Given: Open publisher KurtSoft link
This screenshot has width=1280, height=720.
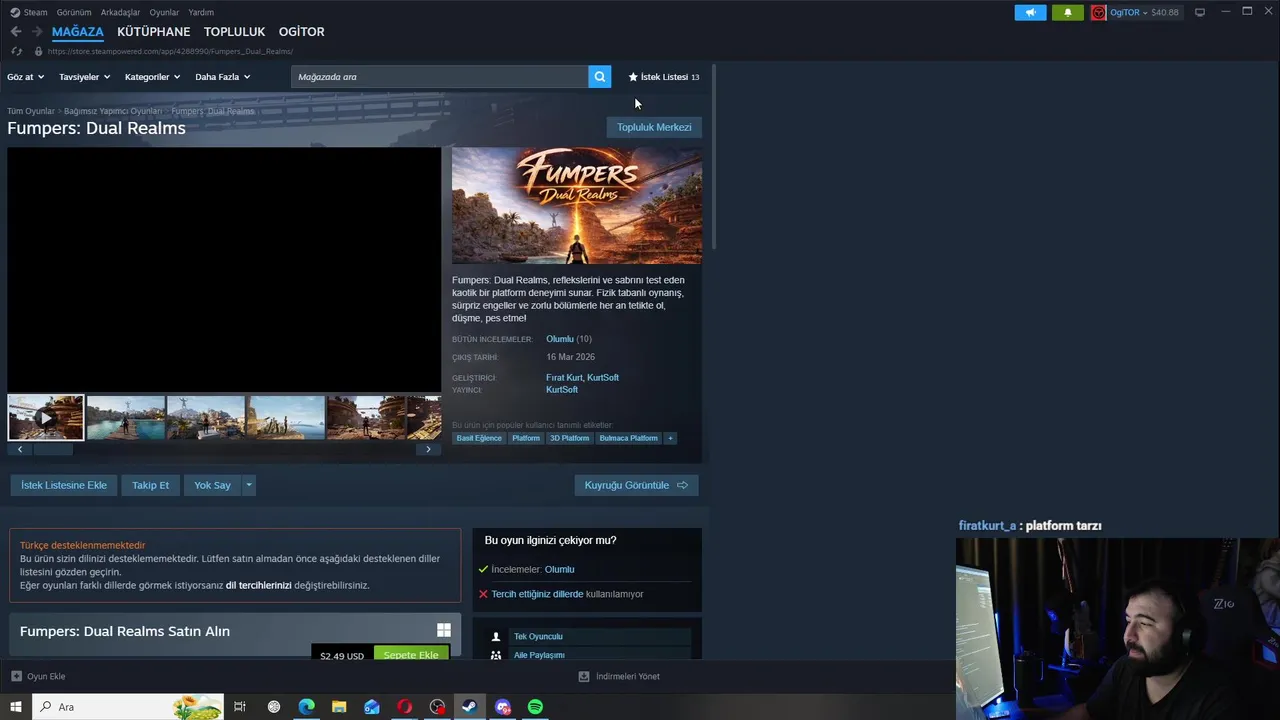Looking at the screenshot, I should 562,390.
